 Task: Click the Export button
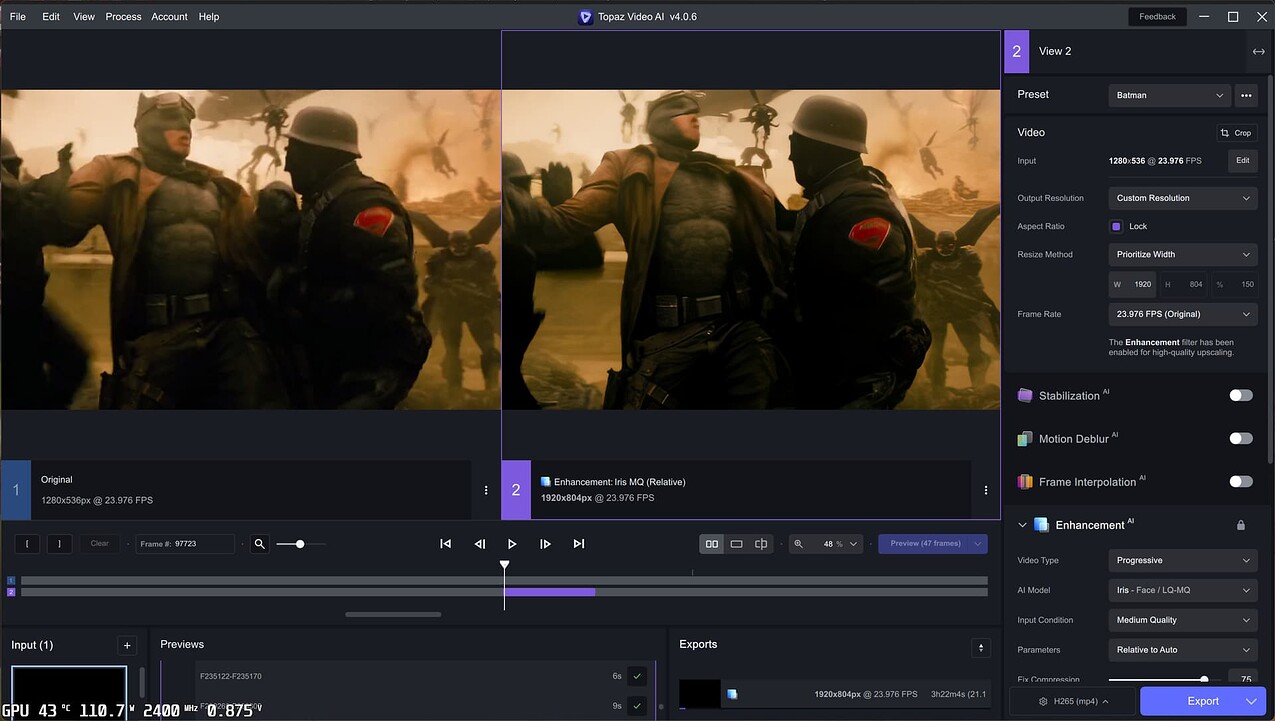tap(1204, 700)
